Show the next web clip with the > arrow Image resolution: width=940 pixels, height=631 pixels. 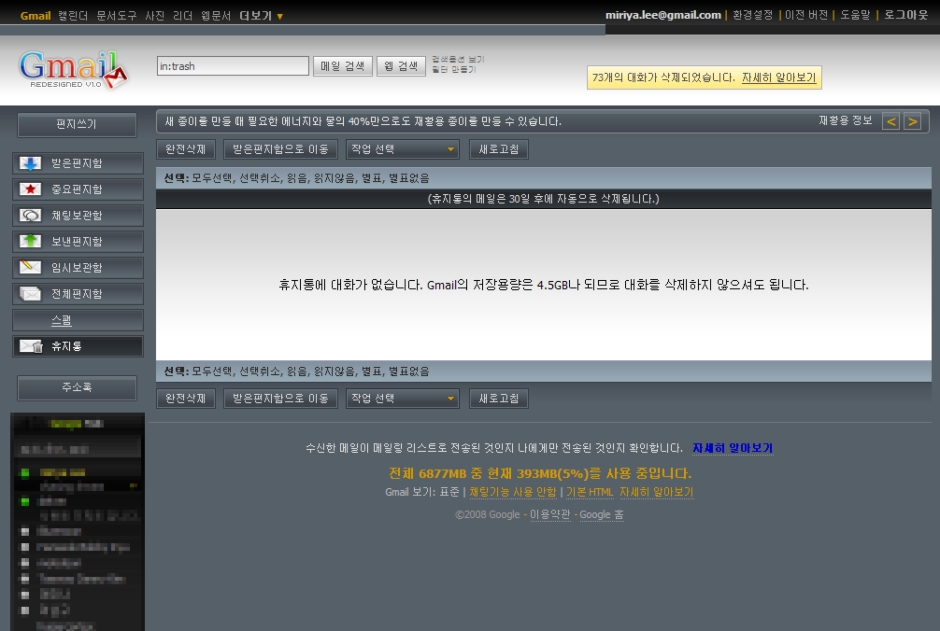(912, 122)
